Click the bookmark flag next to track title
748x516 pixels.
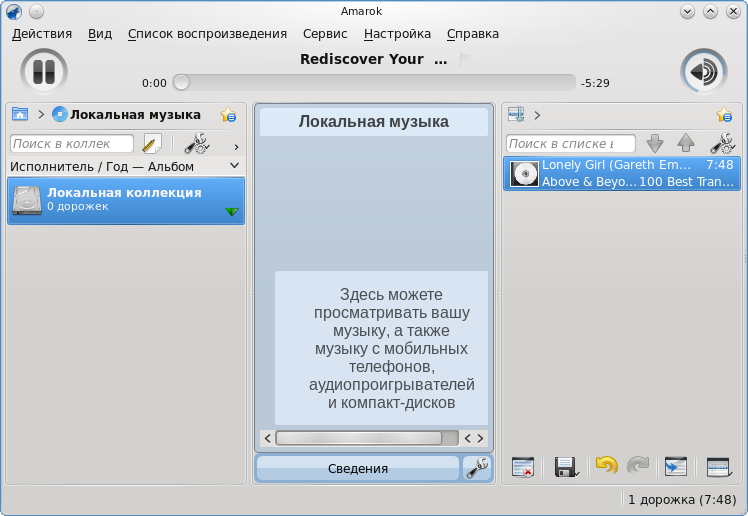click(x=465, y=59)
